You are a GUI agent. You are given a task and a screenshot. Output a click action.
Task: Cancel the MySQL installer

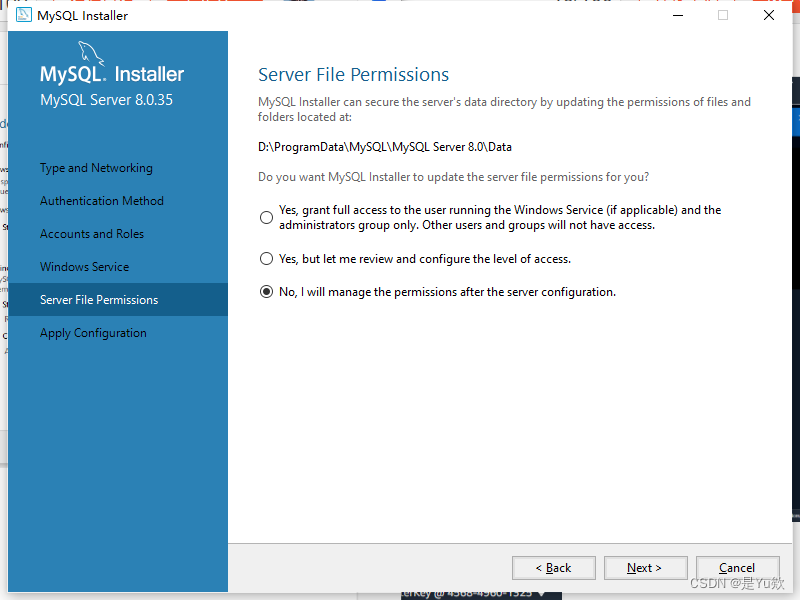[x=737, y=568]
